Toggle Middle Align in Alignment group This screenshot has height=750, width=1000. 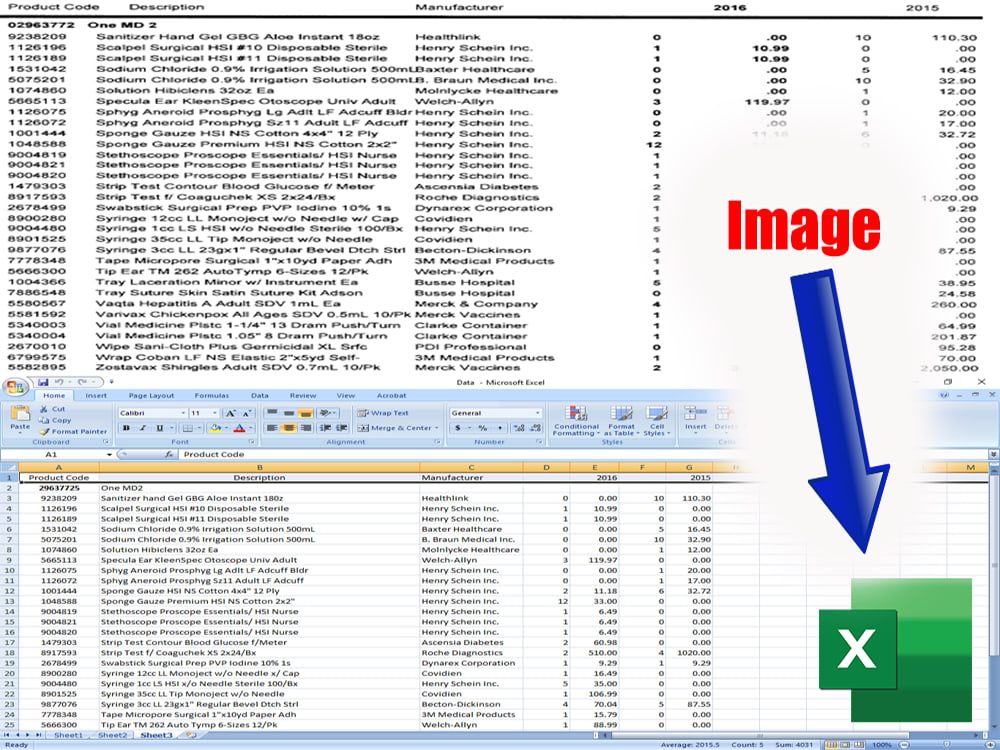pos(289,413)
